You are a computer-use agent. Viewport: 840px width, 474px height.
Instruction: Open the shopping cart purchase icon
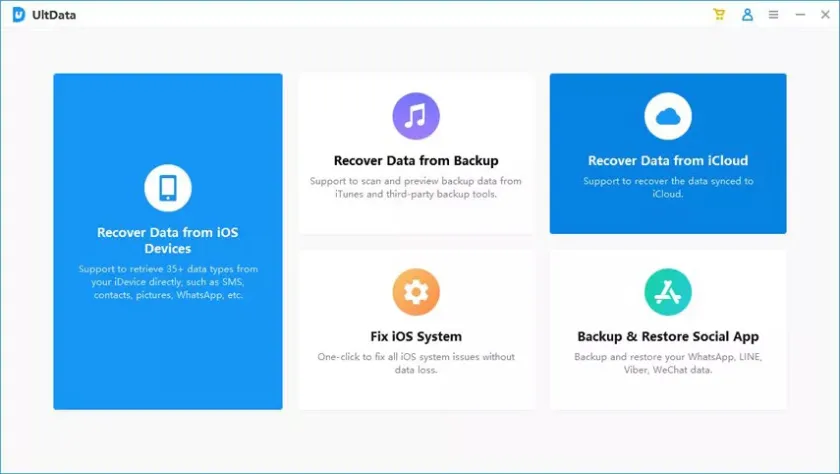point(719,15)
